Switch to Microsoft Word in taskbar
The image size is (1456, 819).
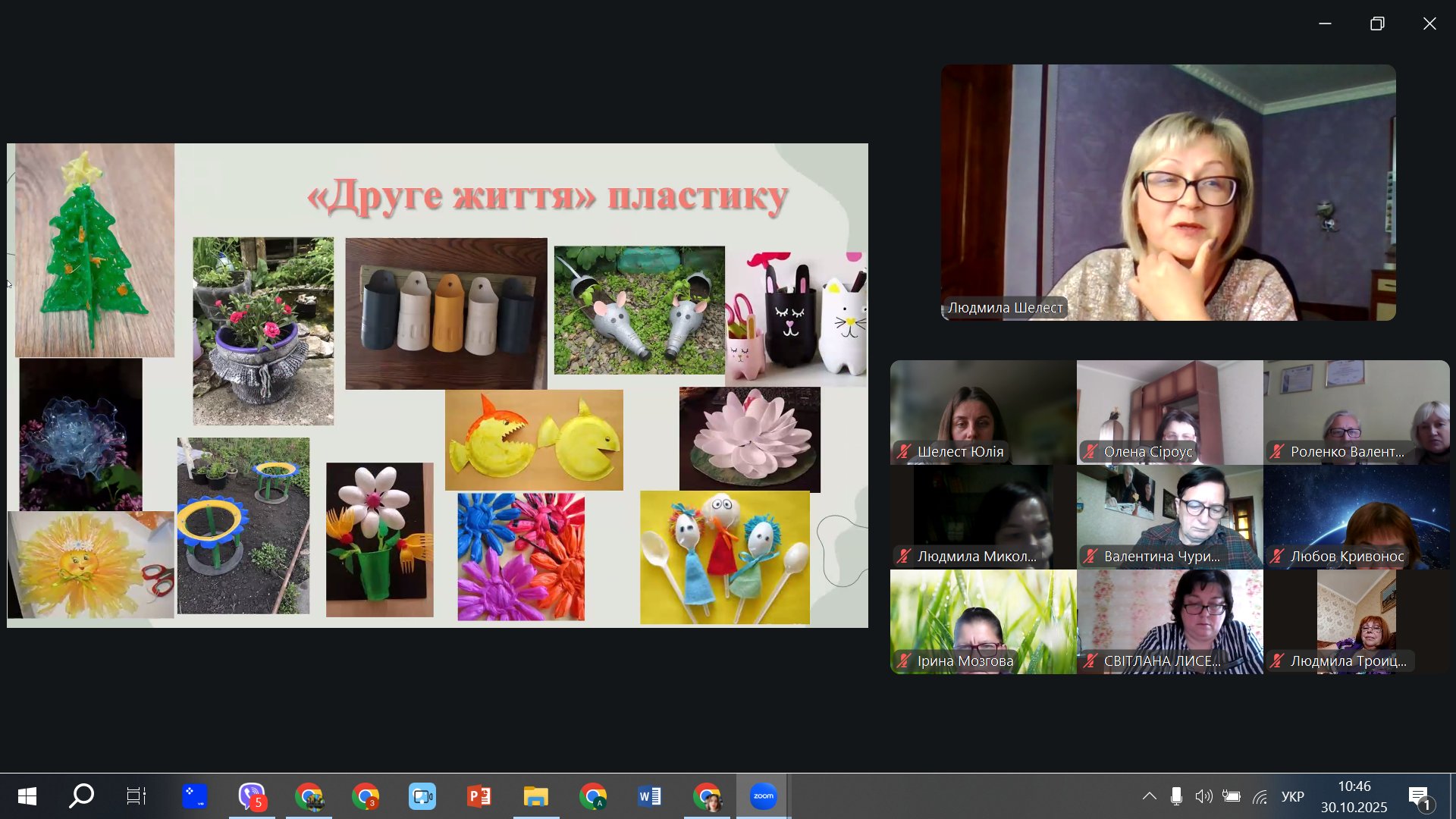[650, 796]
